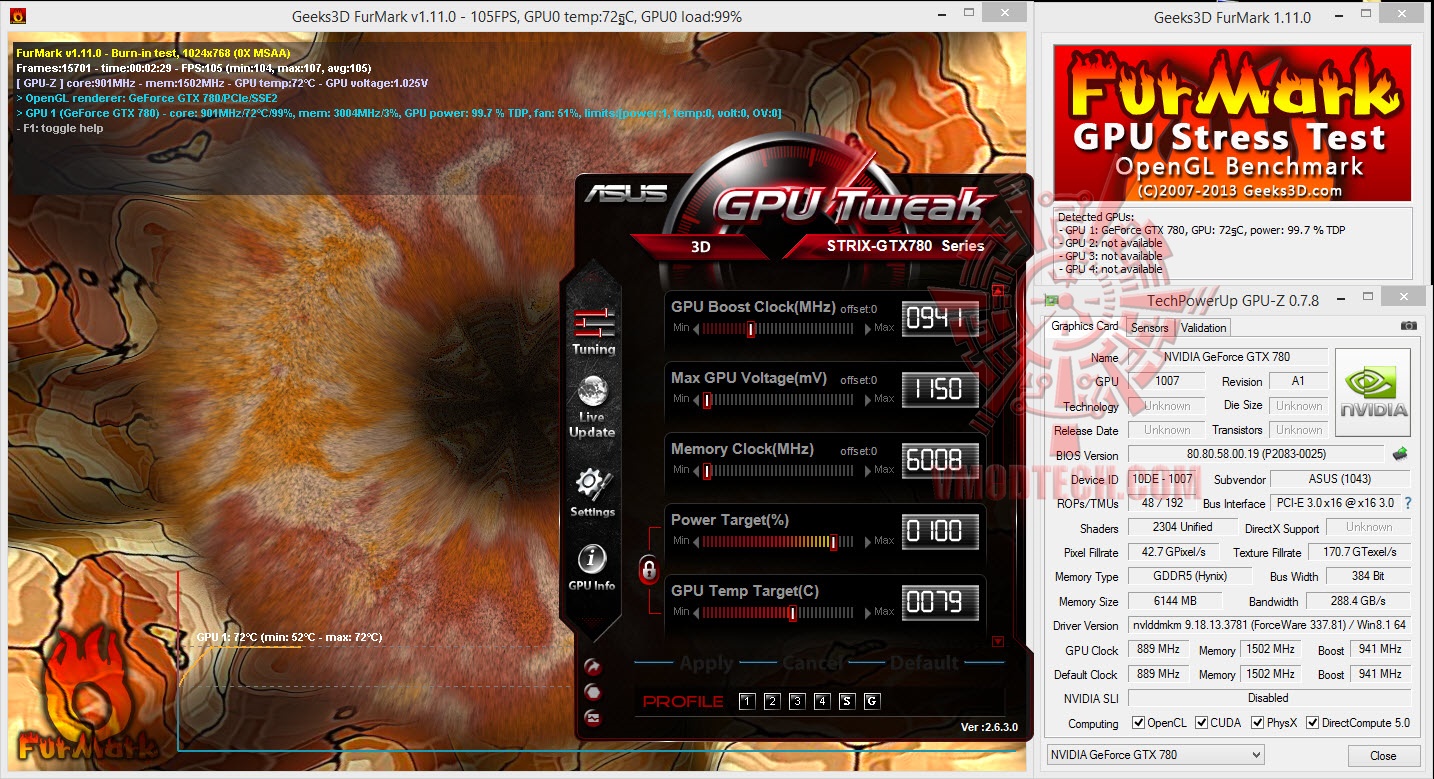Uncheck the PhysX checkbox
Image resolution: width=1434 pixels, height=779 pixels.
[x=1258, y=723]
